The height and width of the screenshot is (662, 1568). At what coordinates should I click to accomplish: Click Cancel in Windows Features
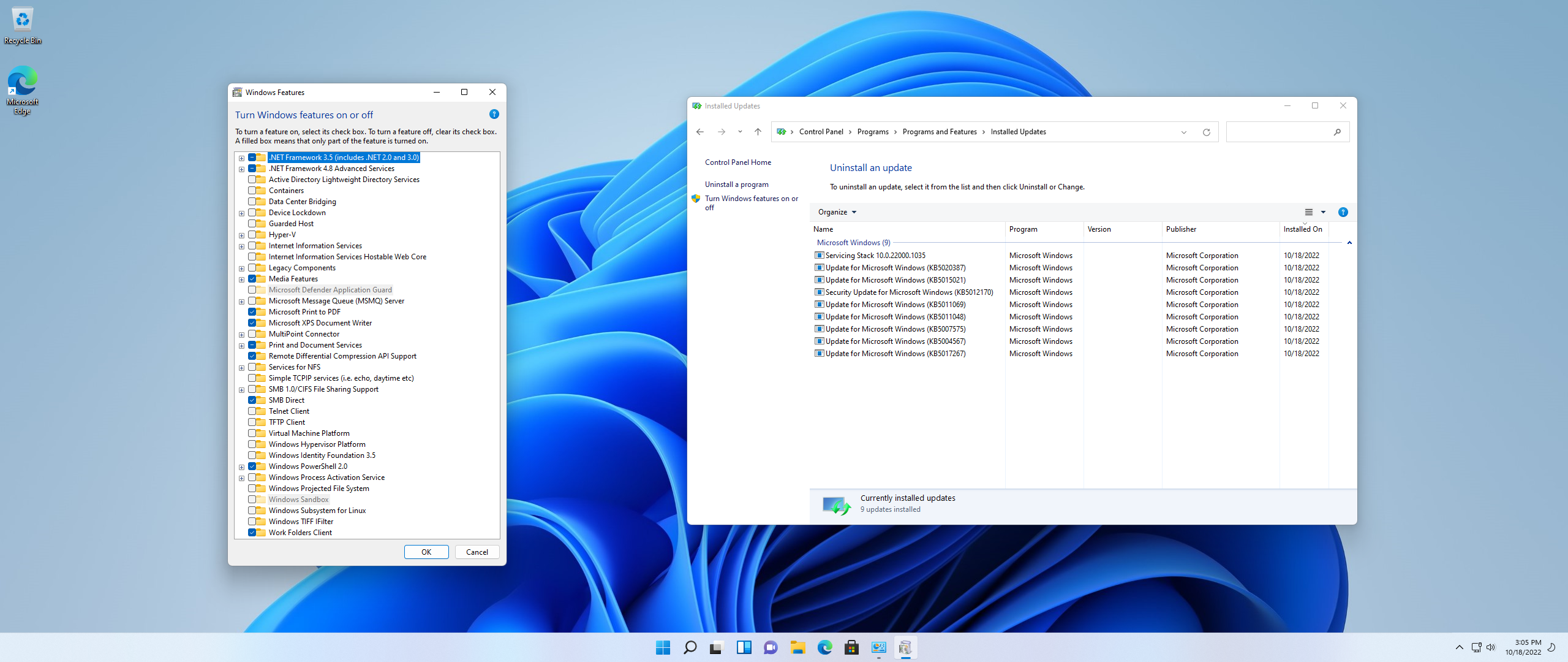pyautogui.click(x=477, y=552)
